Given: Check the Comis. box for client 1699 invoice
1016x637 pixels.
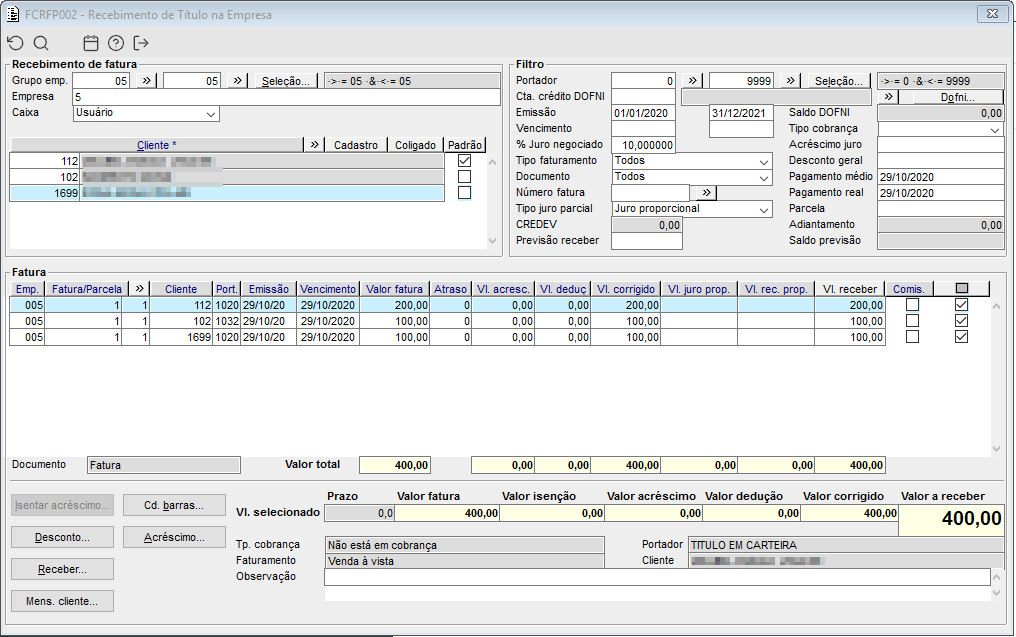Looking at the screenshot, I should click(912, 337).
